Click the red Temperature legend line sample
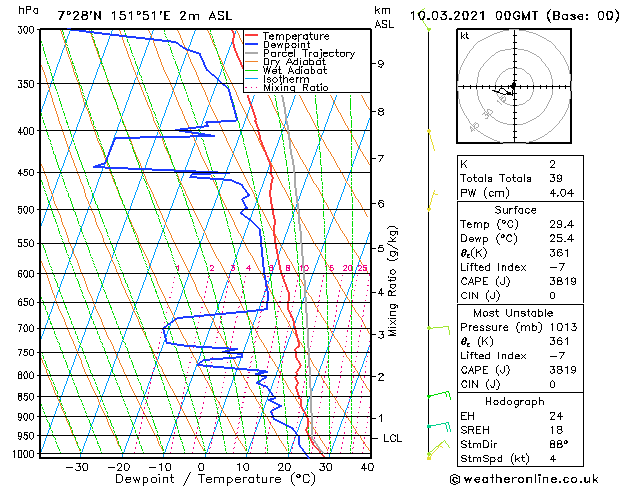The image size is (629, 486). (251, 36)
